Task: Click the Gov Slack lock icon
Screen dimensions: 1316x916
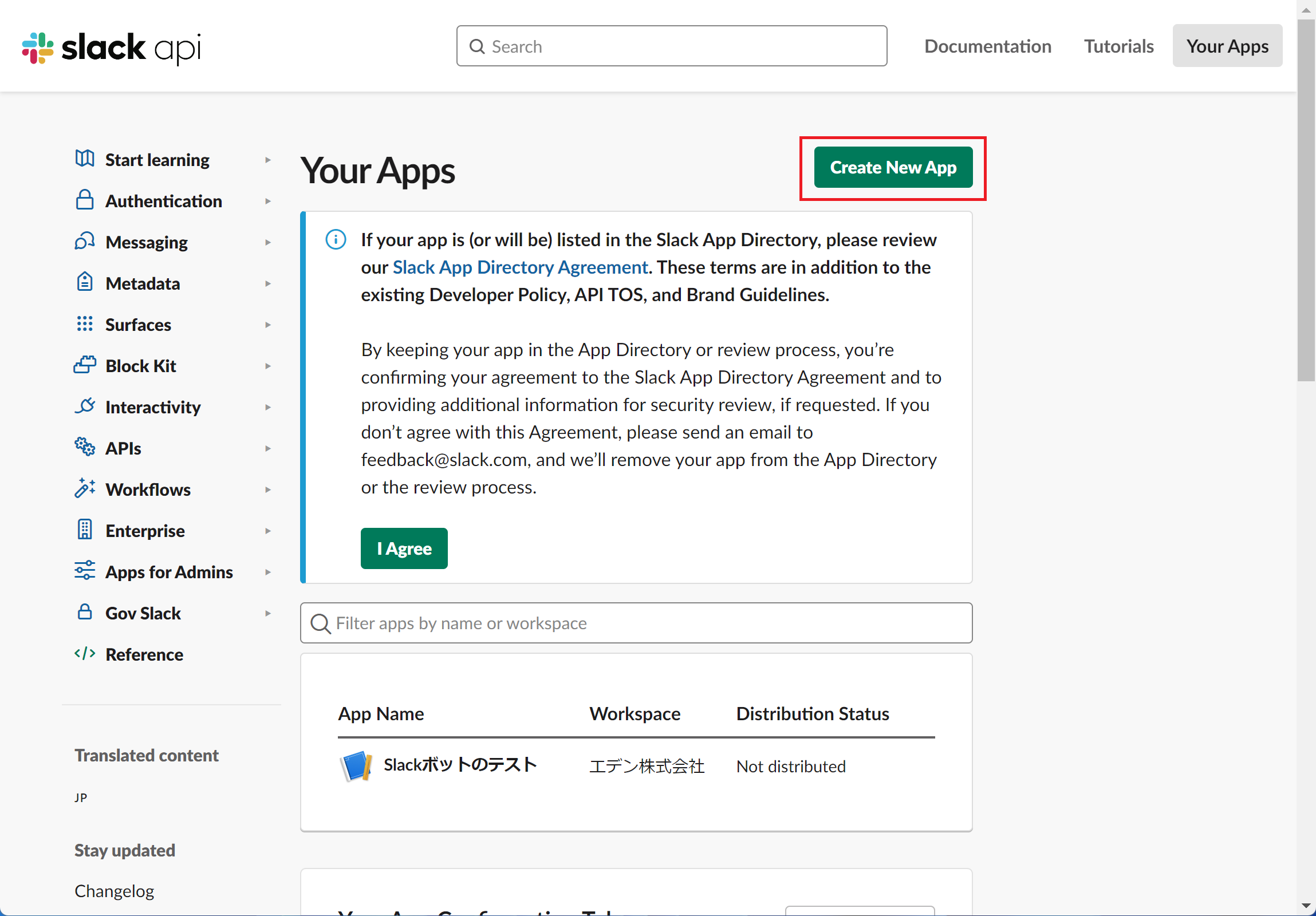Action: tap(85, 612)
